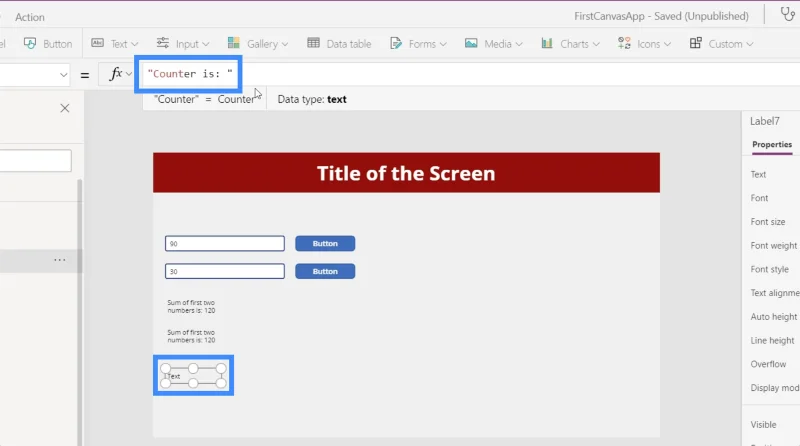Click the Button insert icon

pyautogui.click(x=30, y=44)
